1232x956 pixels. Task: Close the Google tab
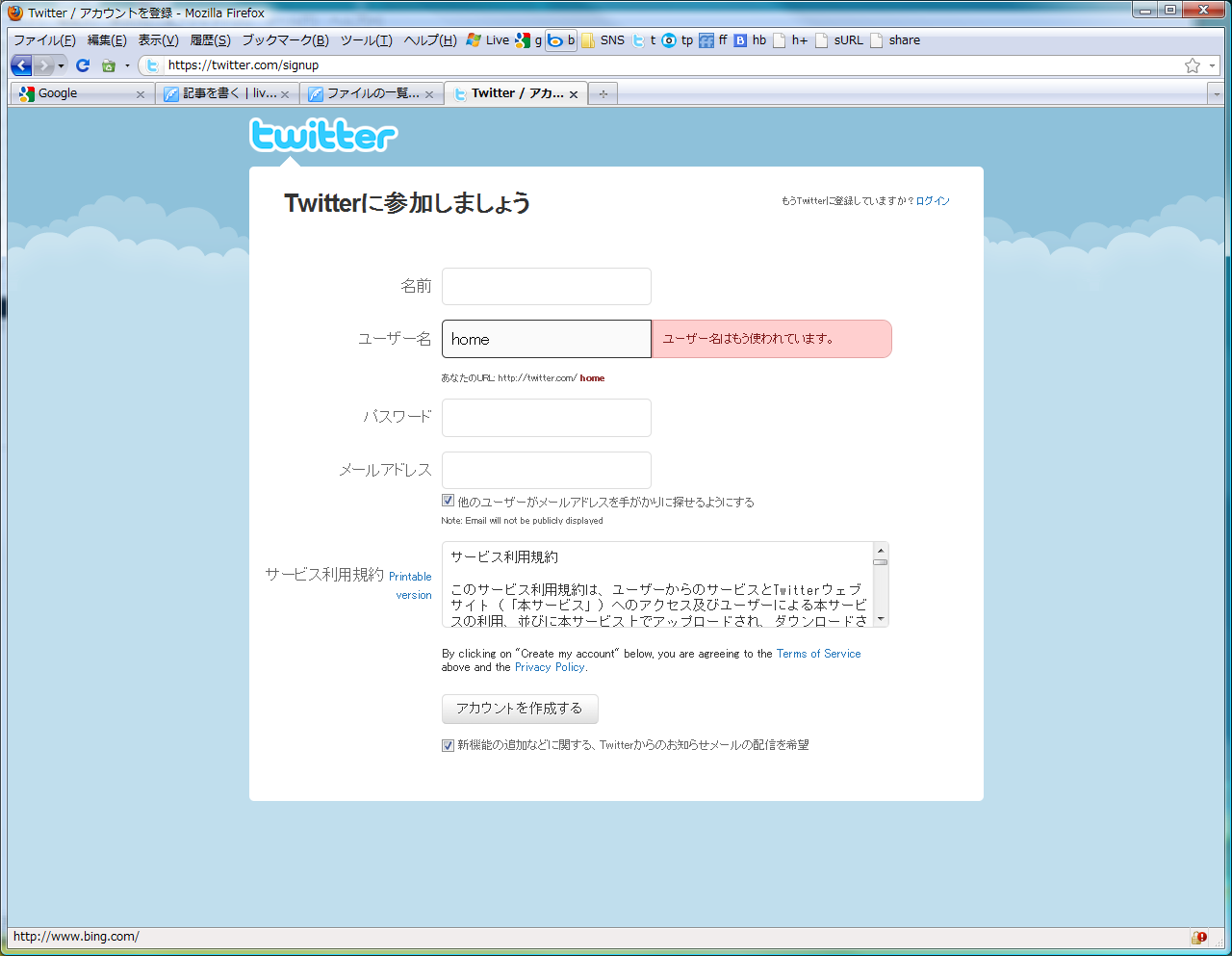[x=141, y=94]
